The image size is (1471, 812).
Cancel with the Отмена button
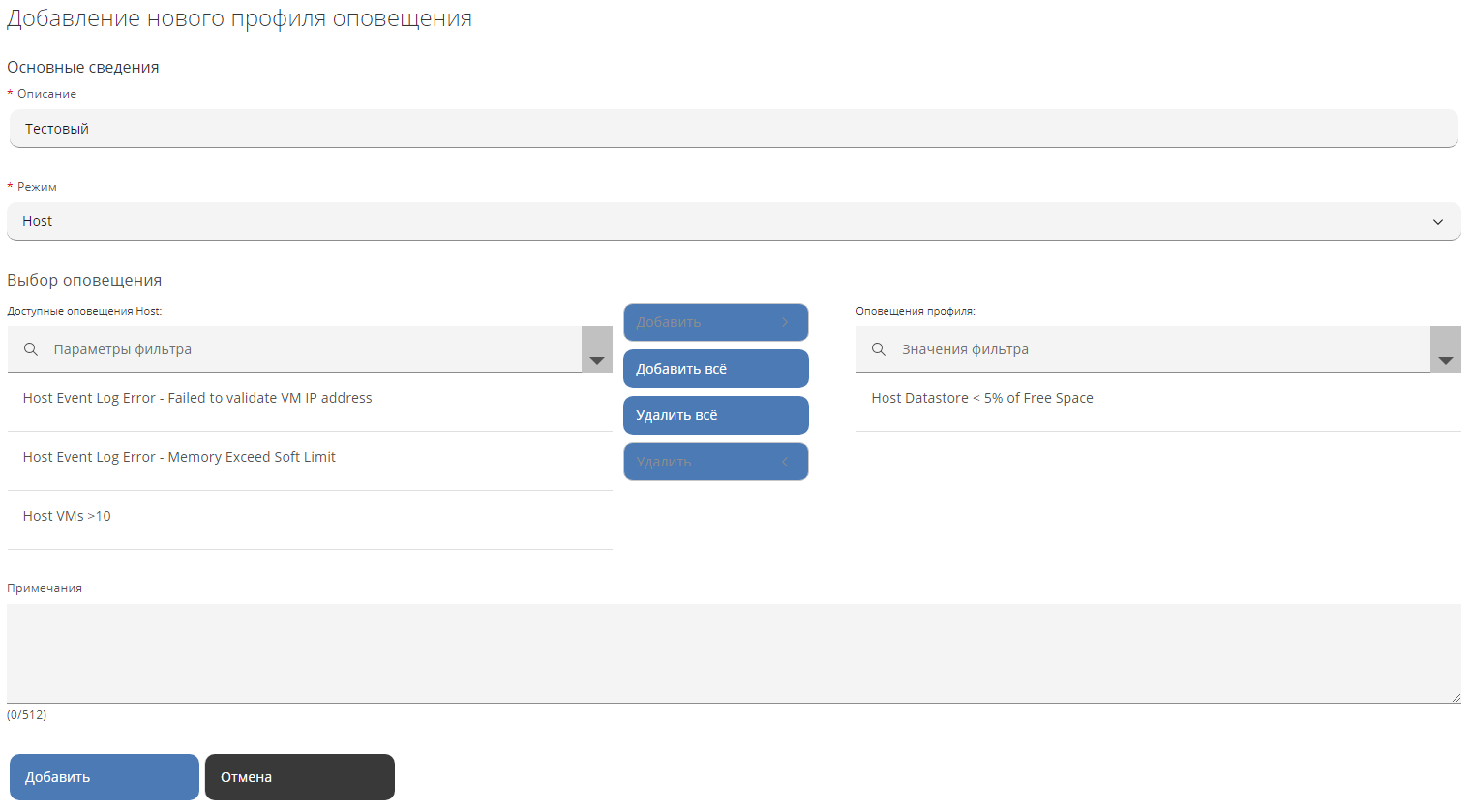299,777
